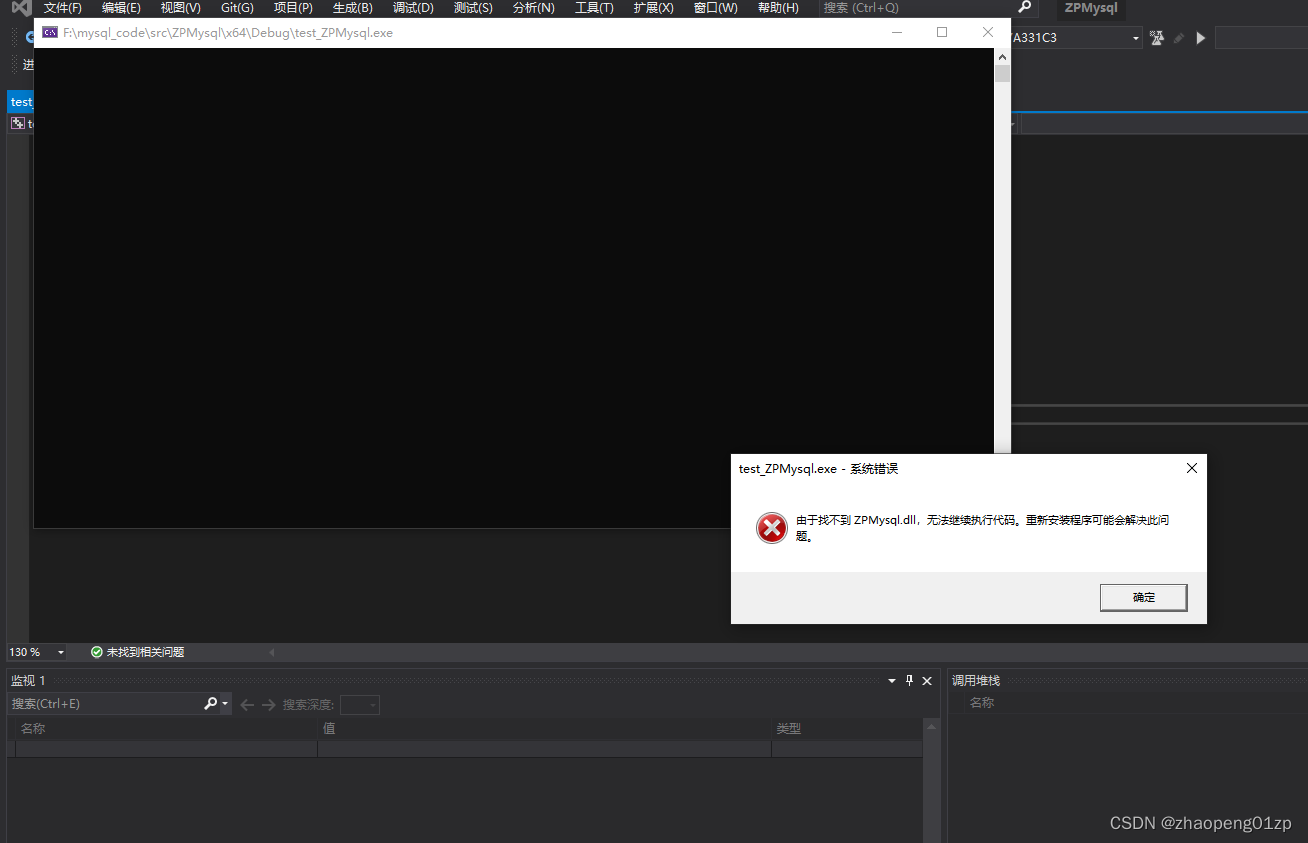Screen dimensions: 1308x843
Task: Click the Watch search back arrow
Action: [x=247, y=705]
